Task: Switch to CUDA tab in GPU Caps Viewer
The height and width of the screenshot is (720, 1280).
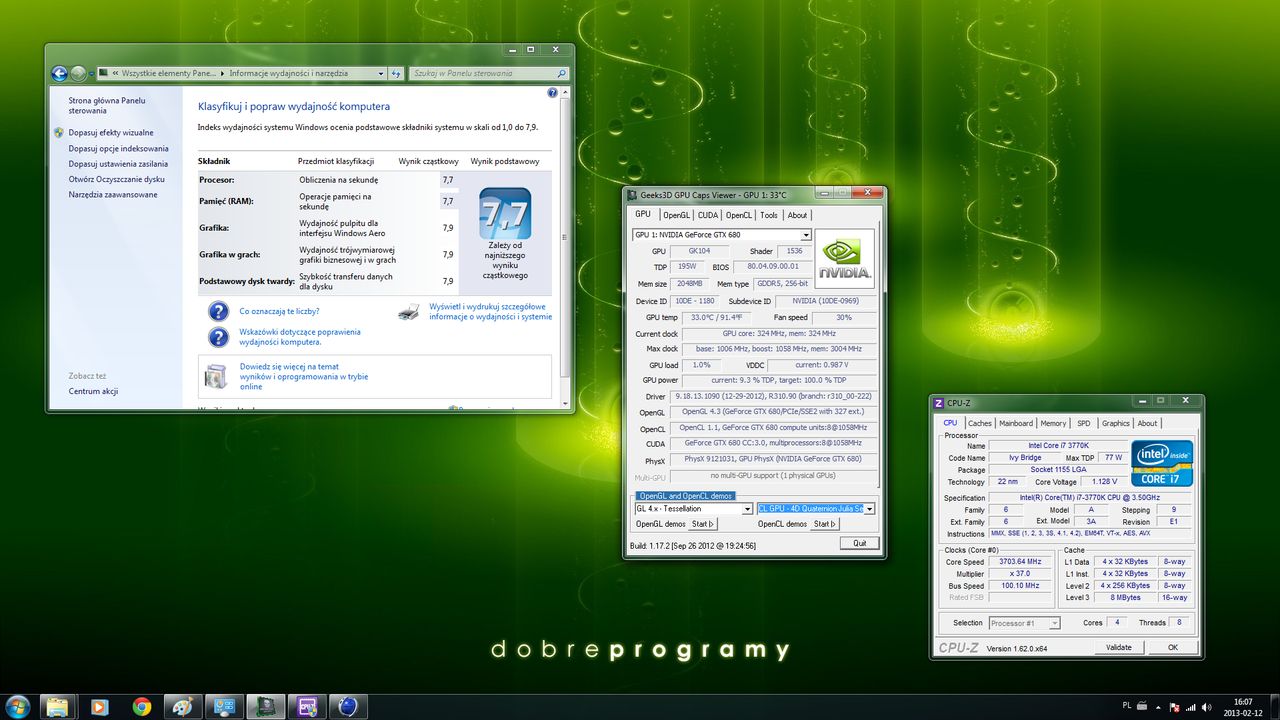Action: coord(708,215)
